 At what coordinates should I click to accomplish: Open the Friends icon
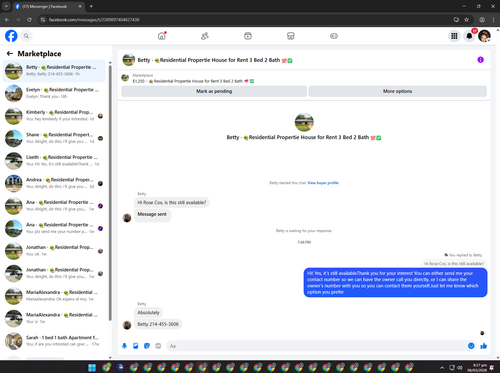pos(205,36)
